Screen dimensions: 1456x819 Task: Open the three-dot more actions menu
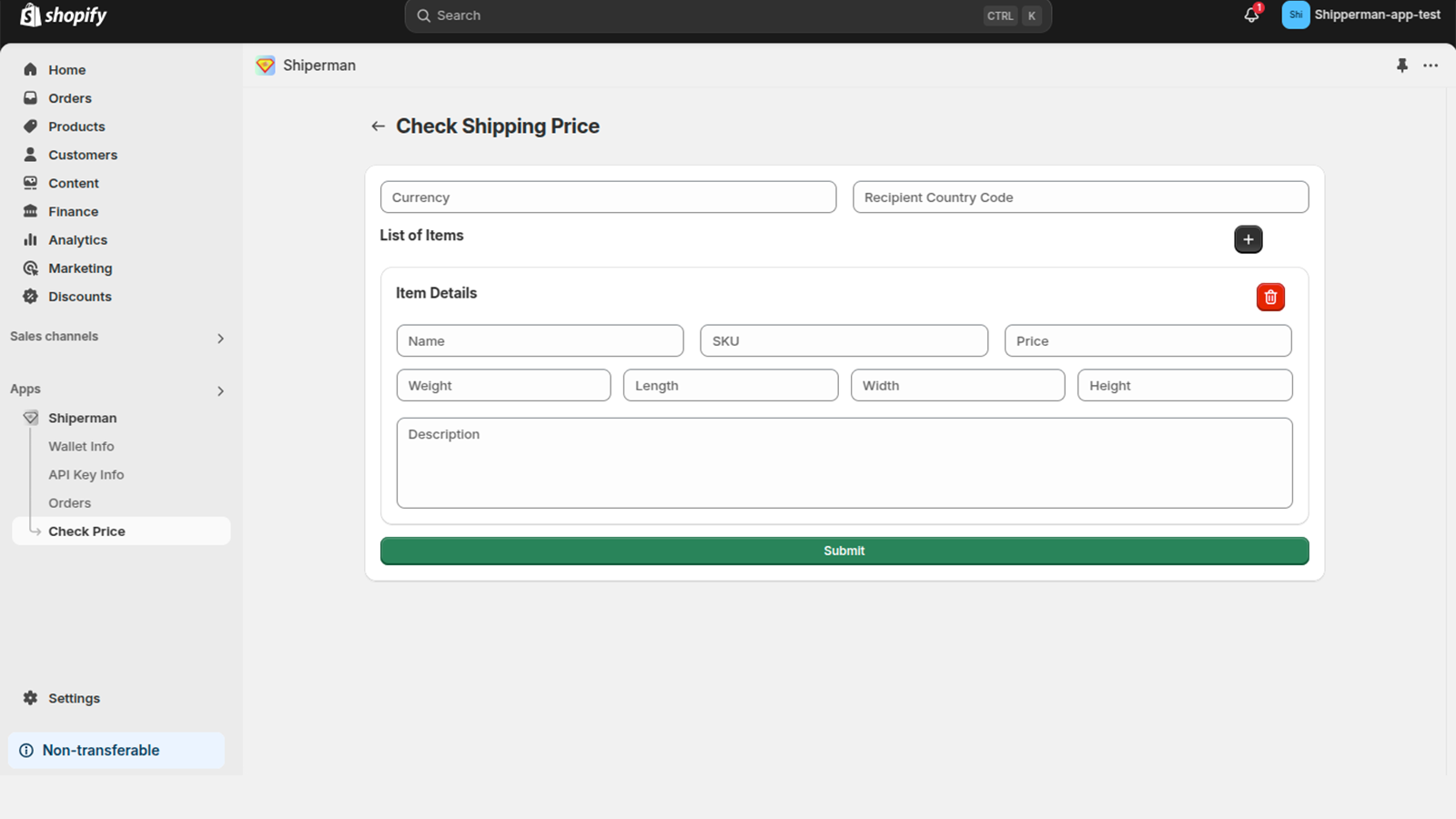coord(1431,66)
